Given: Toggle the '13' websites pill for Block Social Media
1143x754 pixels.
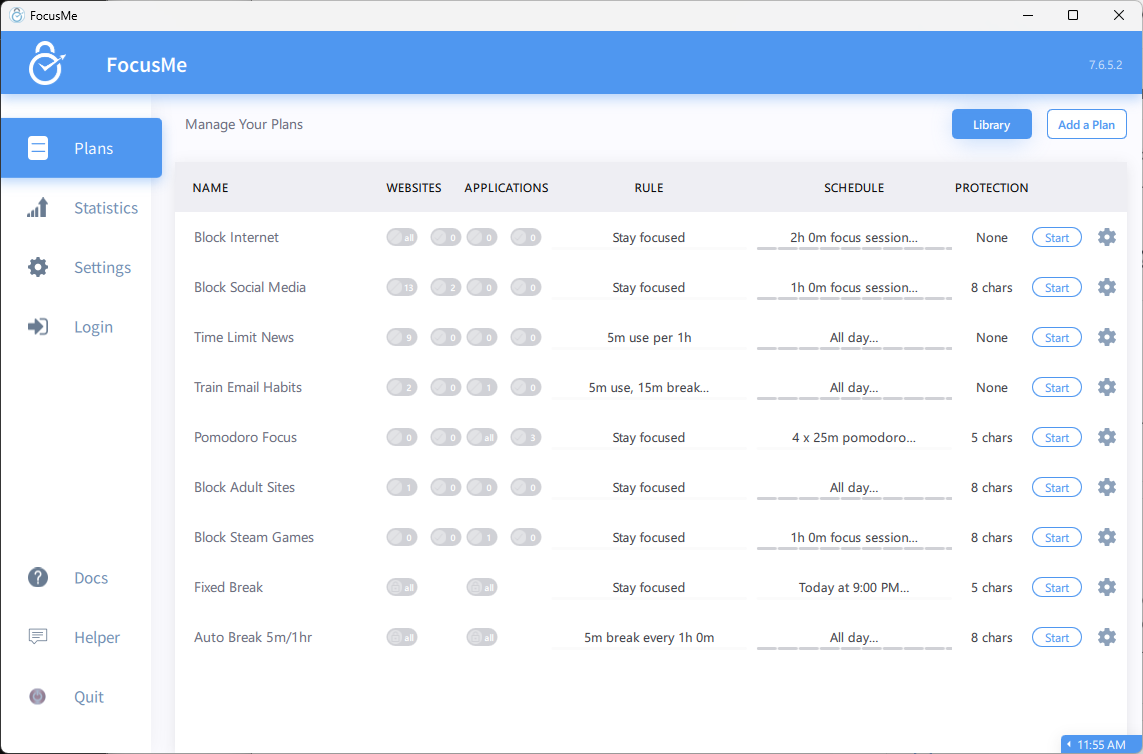Looking at the screenshot, I should (x=402, y=287).
